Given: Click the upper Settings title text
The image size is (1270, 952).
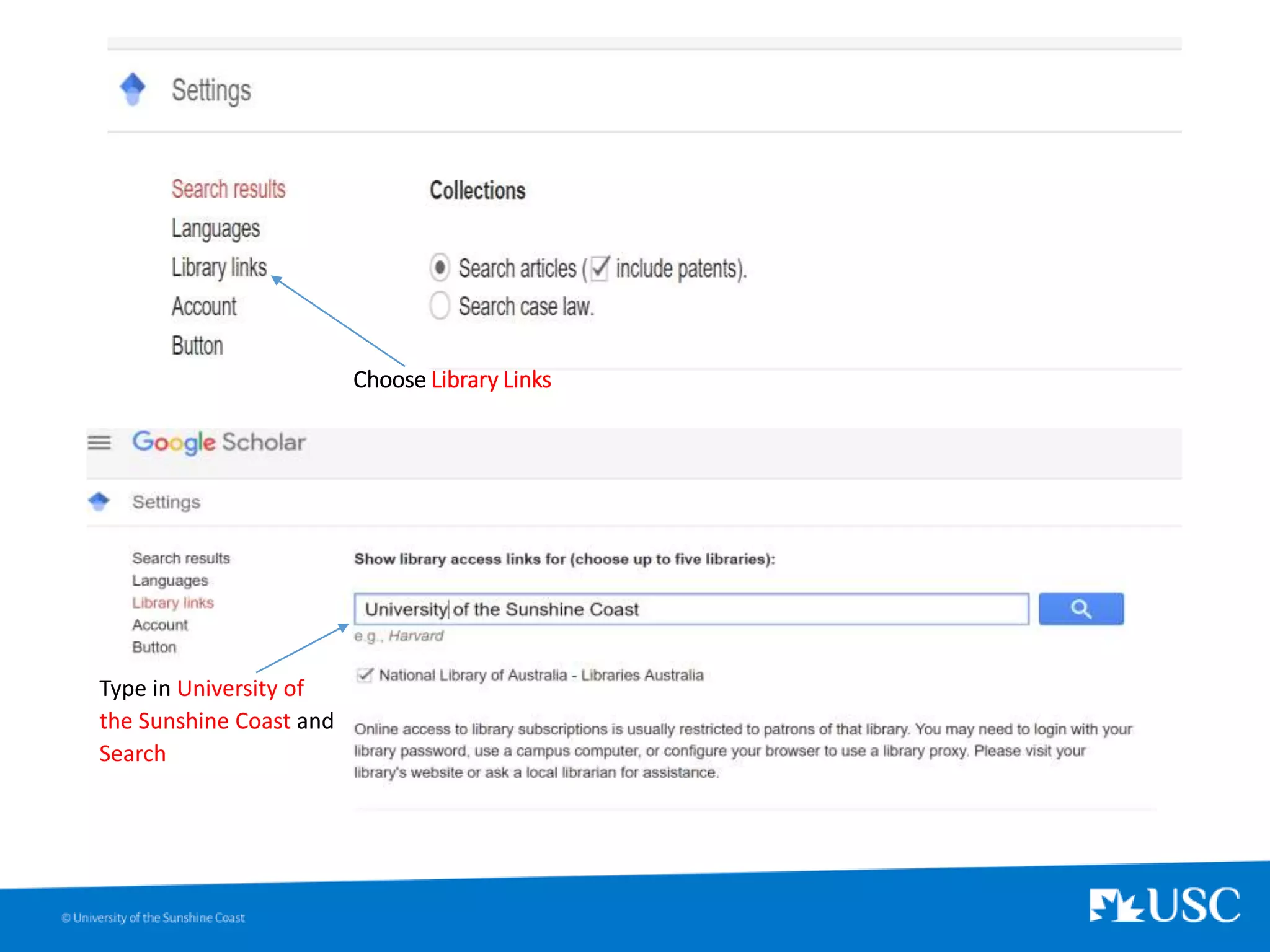Looking at the screenshot, I should click(x=211, y=90).
